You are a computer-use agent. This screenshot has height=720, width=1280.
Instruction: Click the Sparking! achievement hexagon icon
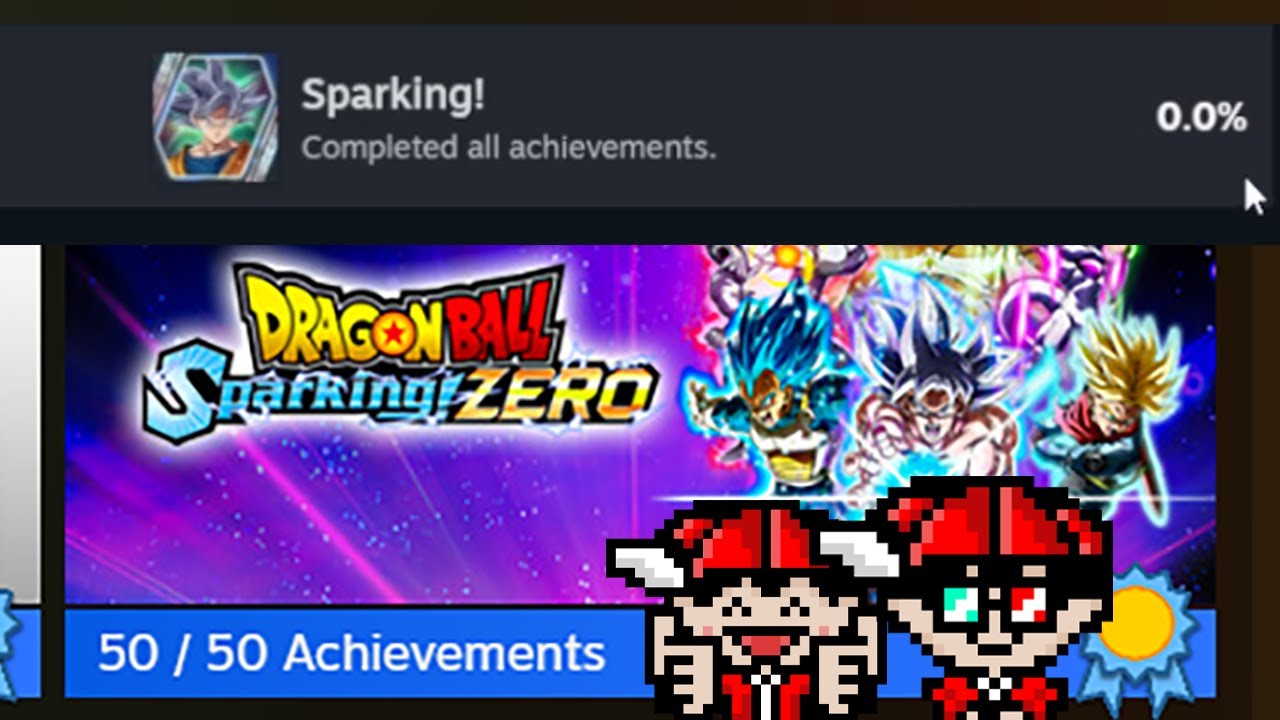[x=215, y=117]
